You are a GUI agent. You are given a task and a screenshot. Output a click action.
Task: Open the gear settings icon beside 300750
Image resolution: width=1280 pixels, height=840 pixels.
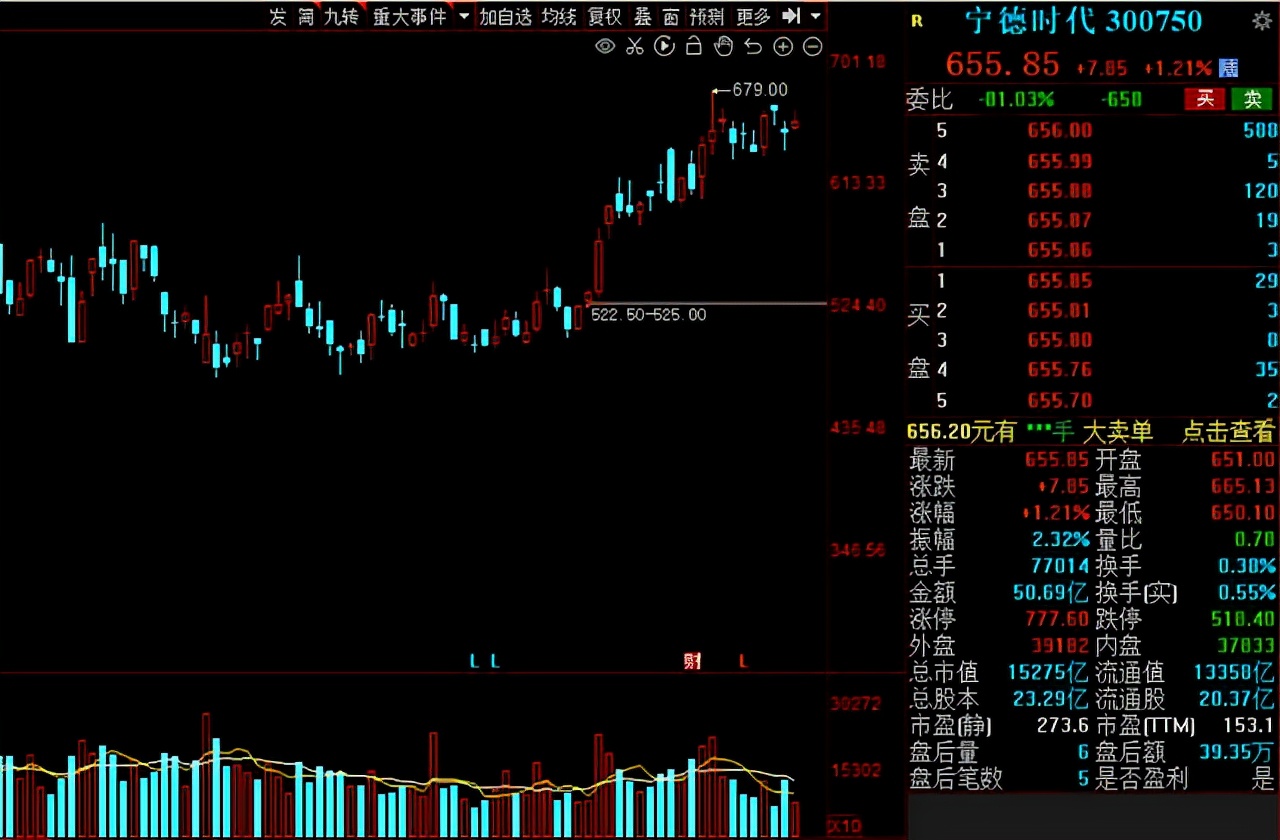(x=1262, y=21)
